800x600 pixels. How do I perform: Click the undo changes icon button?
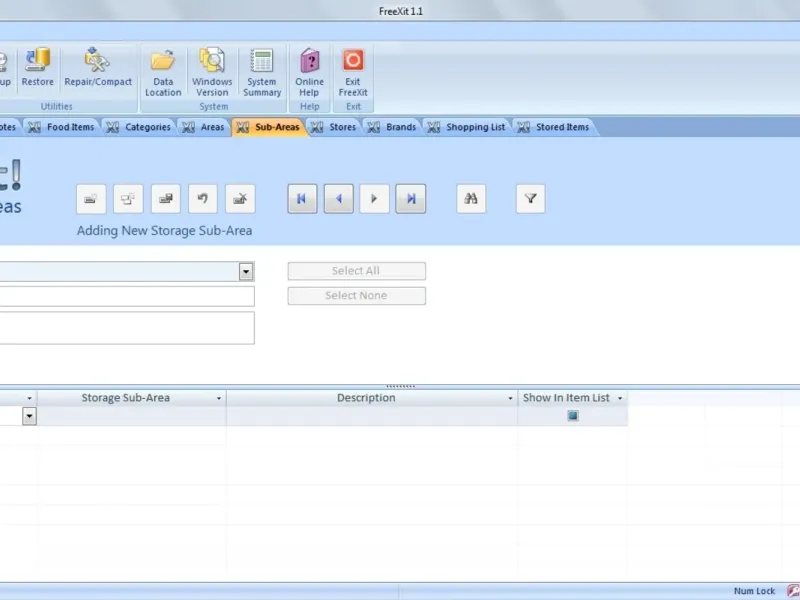[x=203, y=198]
